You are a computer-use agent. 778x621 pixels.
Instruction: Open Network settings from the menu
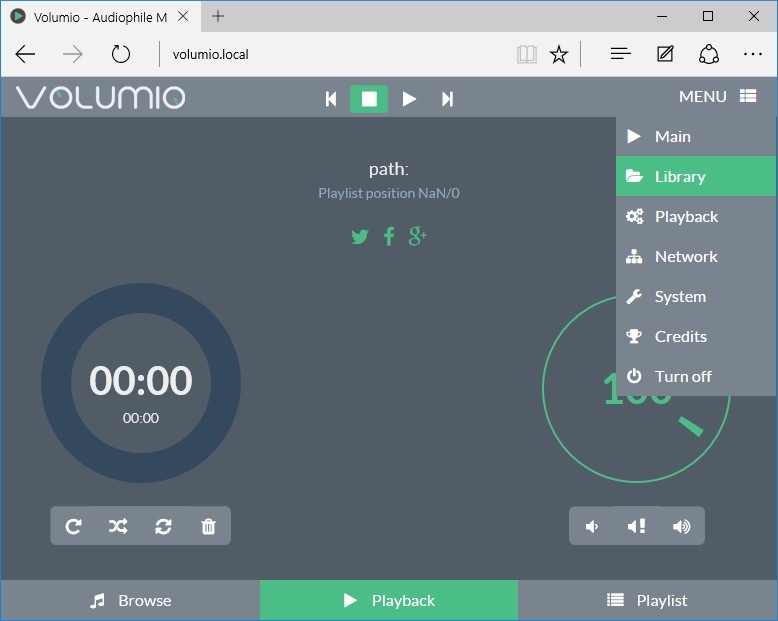click(x=697, y=256)
